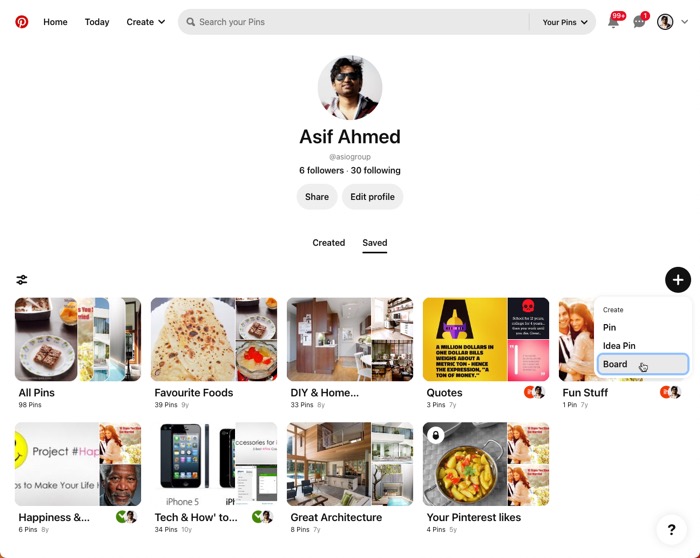Choose Board from the Create menu
700x558 pixels.
(x=642, y=364)
